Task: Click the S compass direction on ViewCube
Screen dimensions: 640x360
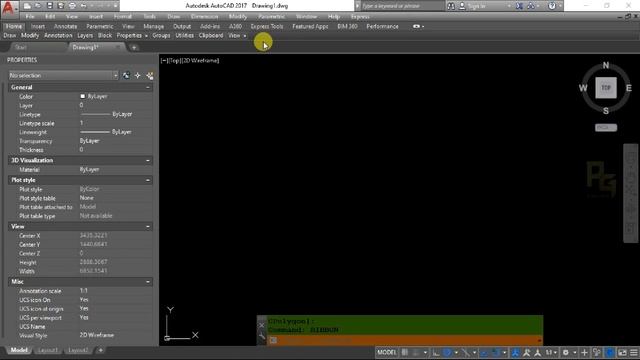Action: [x=606, y=111]
